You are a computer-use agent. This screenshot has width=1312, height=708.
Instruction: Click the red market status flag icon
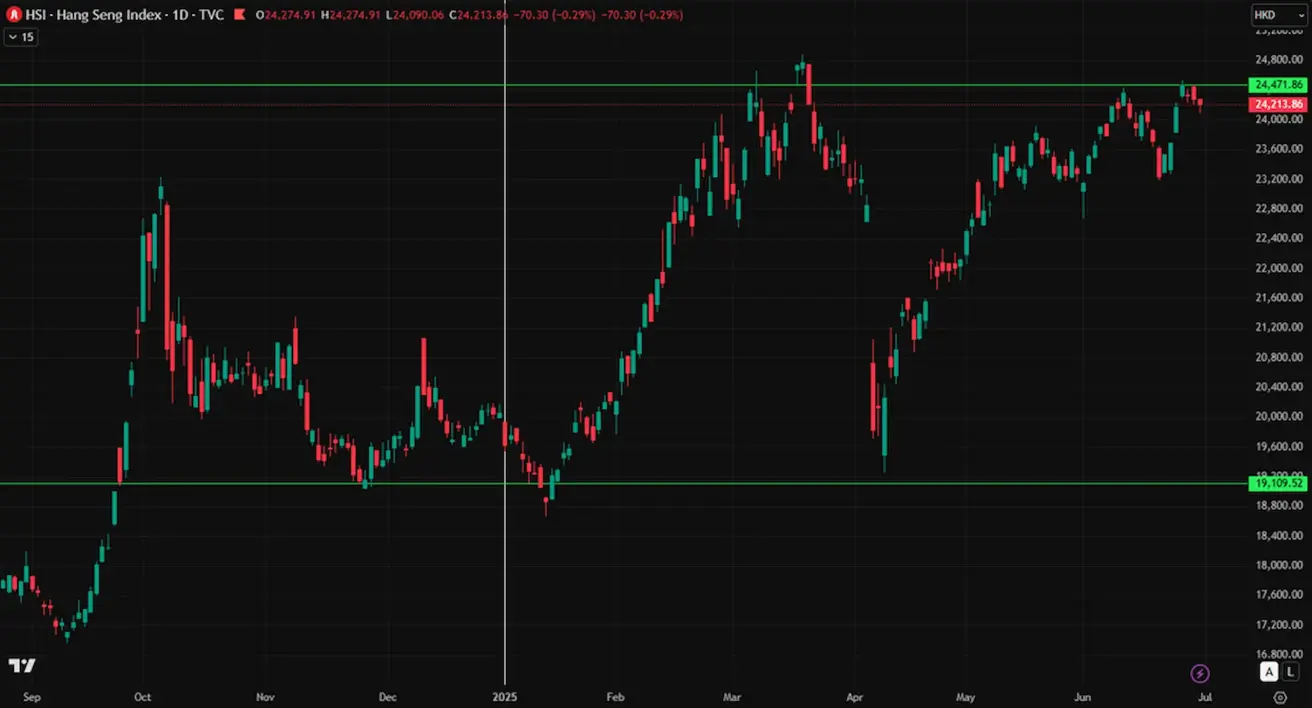tap(238, 15)
